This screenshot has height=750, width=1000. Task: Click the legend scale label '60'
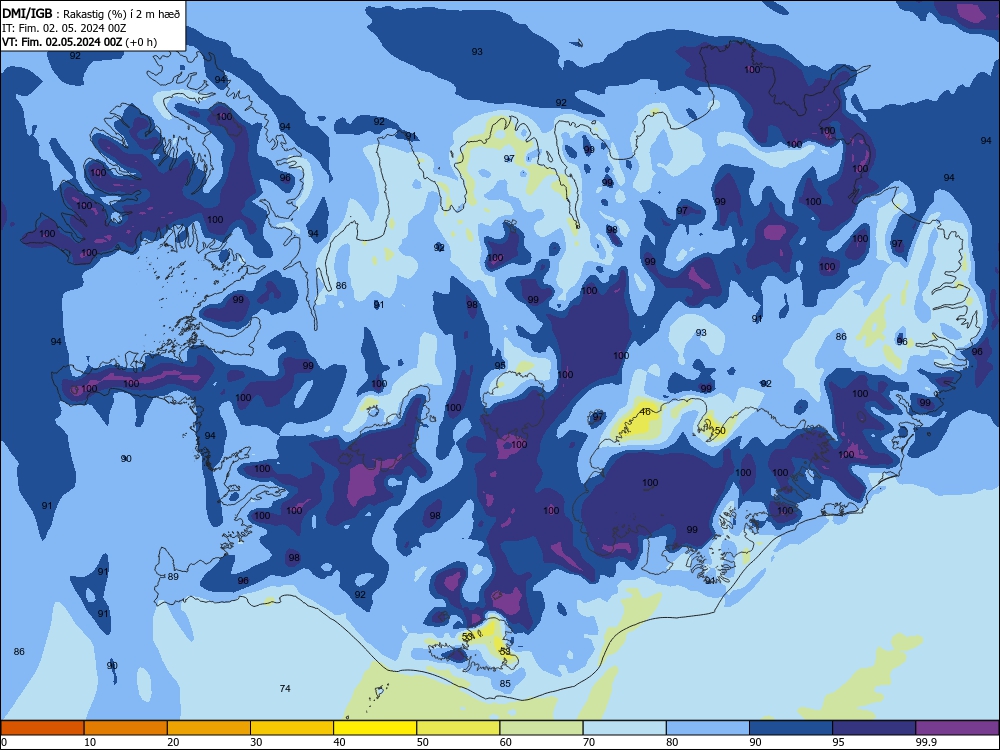506,742
